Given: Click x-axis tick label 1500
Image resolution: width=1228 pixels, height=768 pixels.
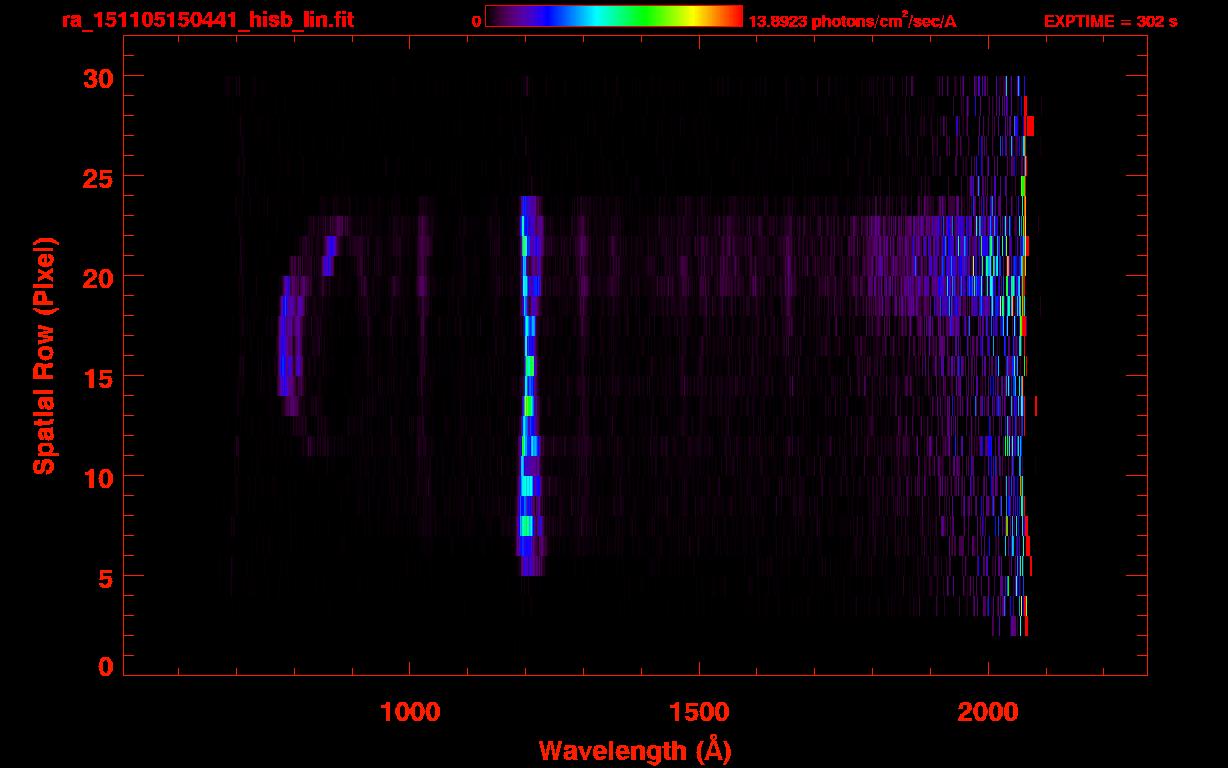Looking at the screenshot, I should pyautogui.click(x=698, y=712).
